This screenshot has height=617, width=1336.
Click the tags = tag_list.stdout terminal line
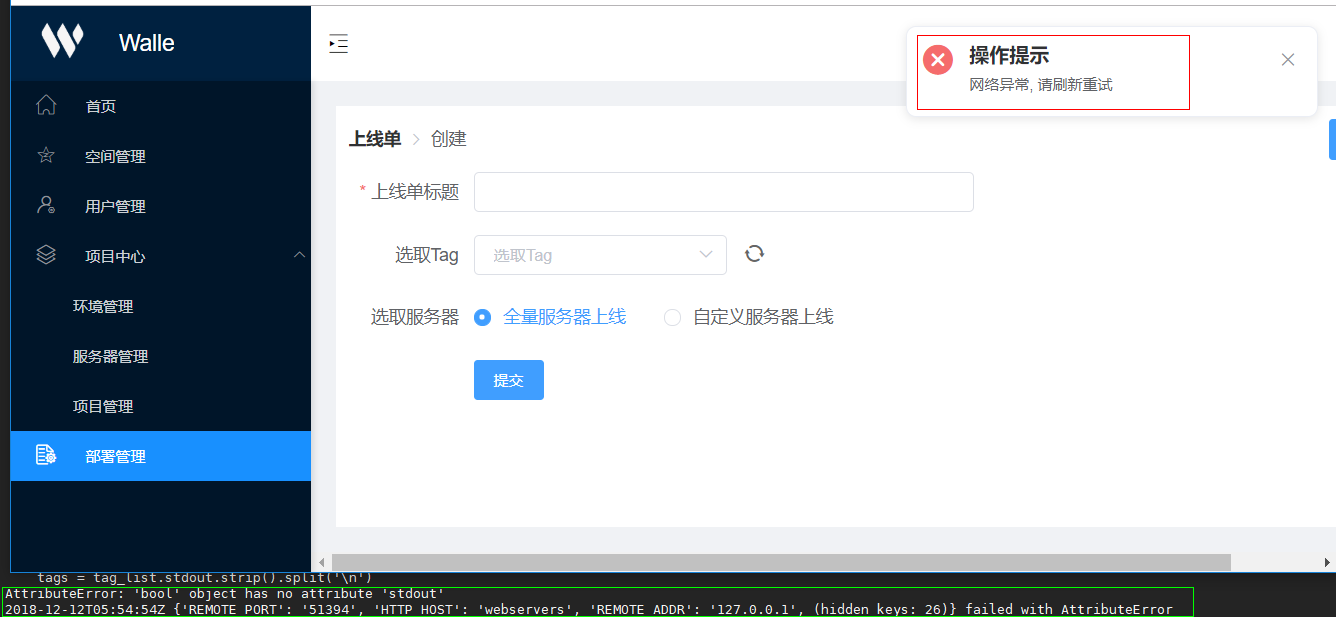205,577
